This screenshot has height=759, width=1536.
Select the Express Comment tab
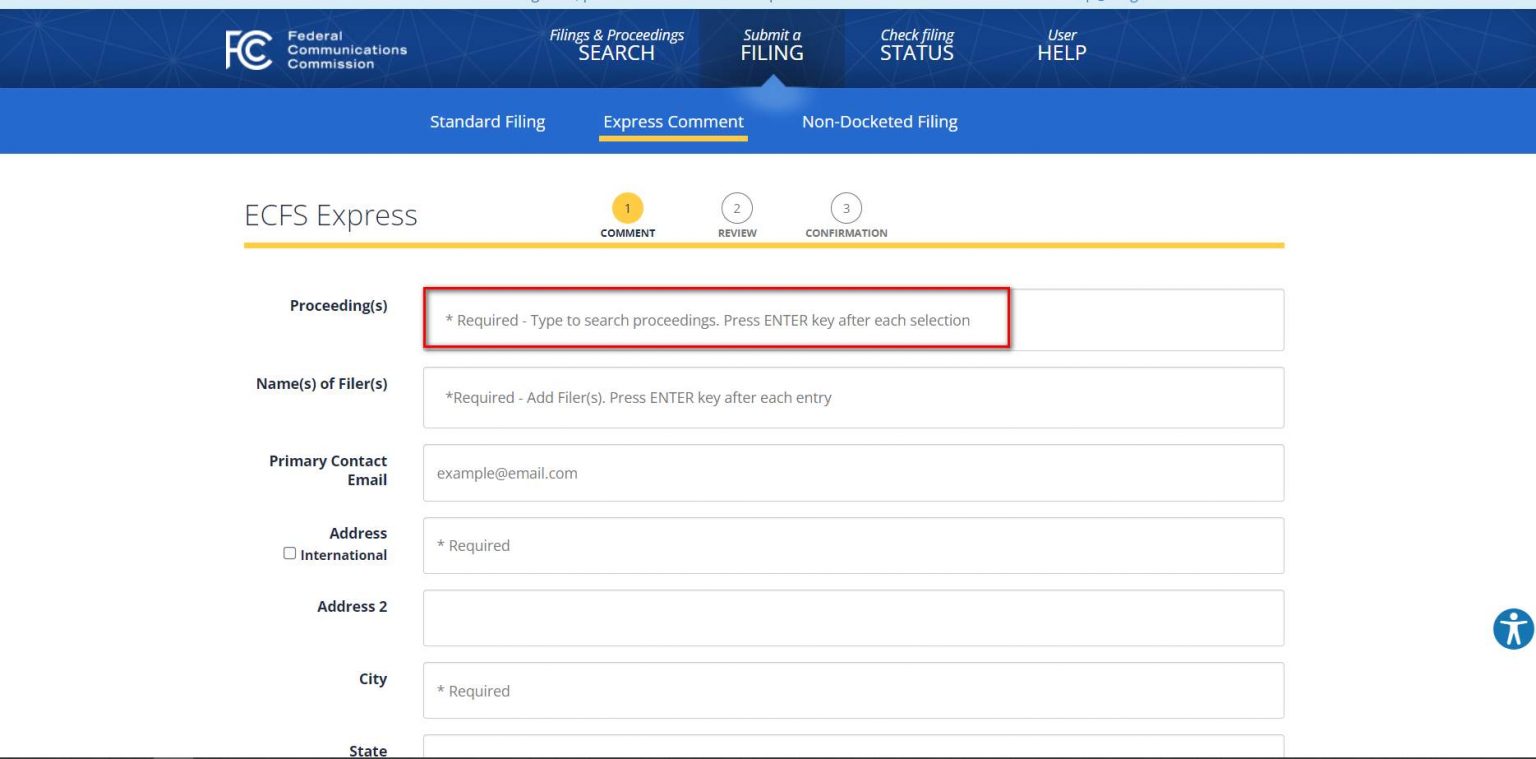click(x=673, y=122)
